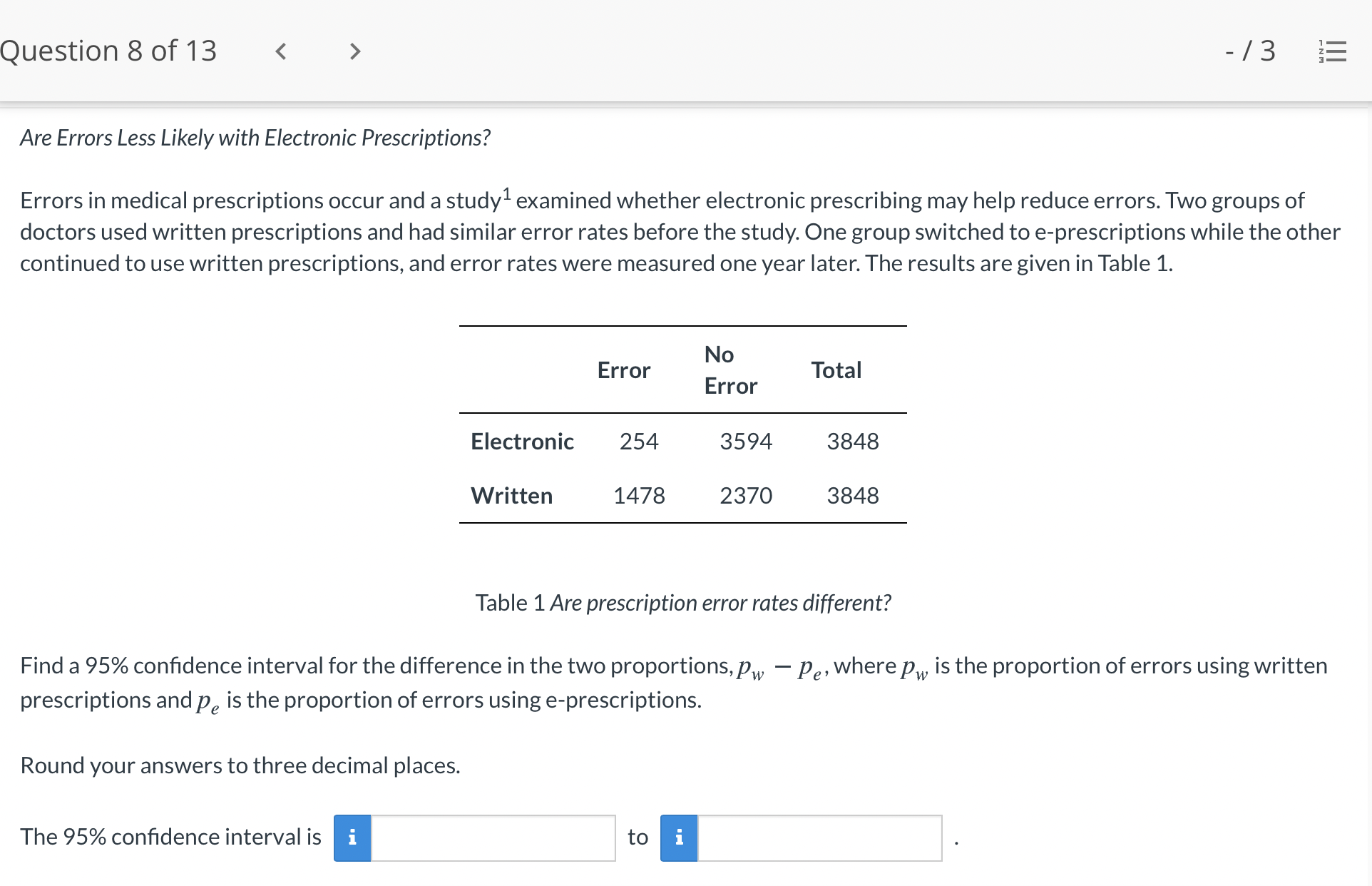Click the 'The 95% confidence interval is' text
The height and width of the screenshot is (886, 1372).
pos(170,837)
